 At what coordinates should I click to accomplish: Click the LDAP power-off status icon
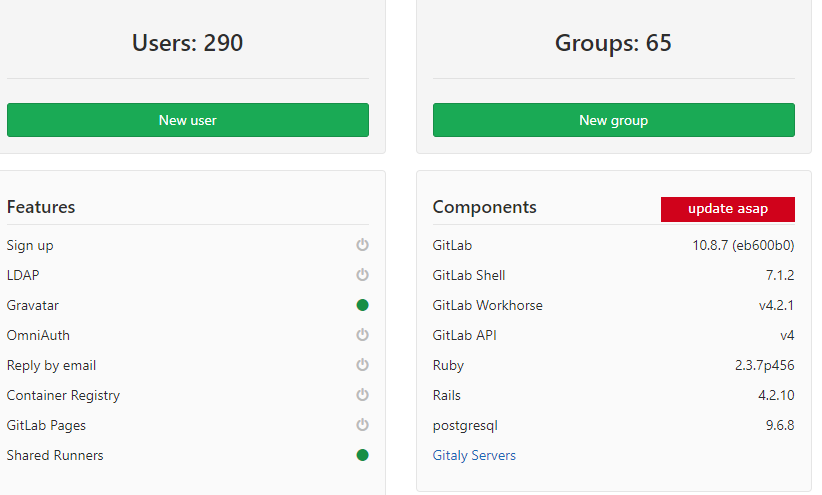point(362,275)
